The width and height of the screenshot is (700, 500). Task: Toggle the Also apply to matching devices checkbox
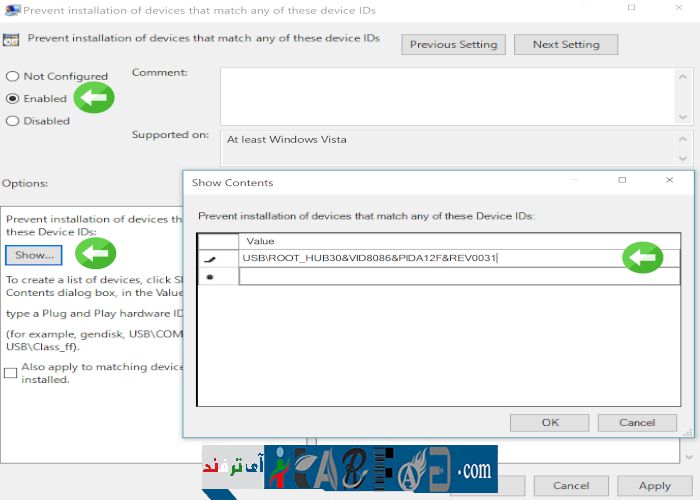(x=11, y=372)
